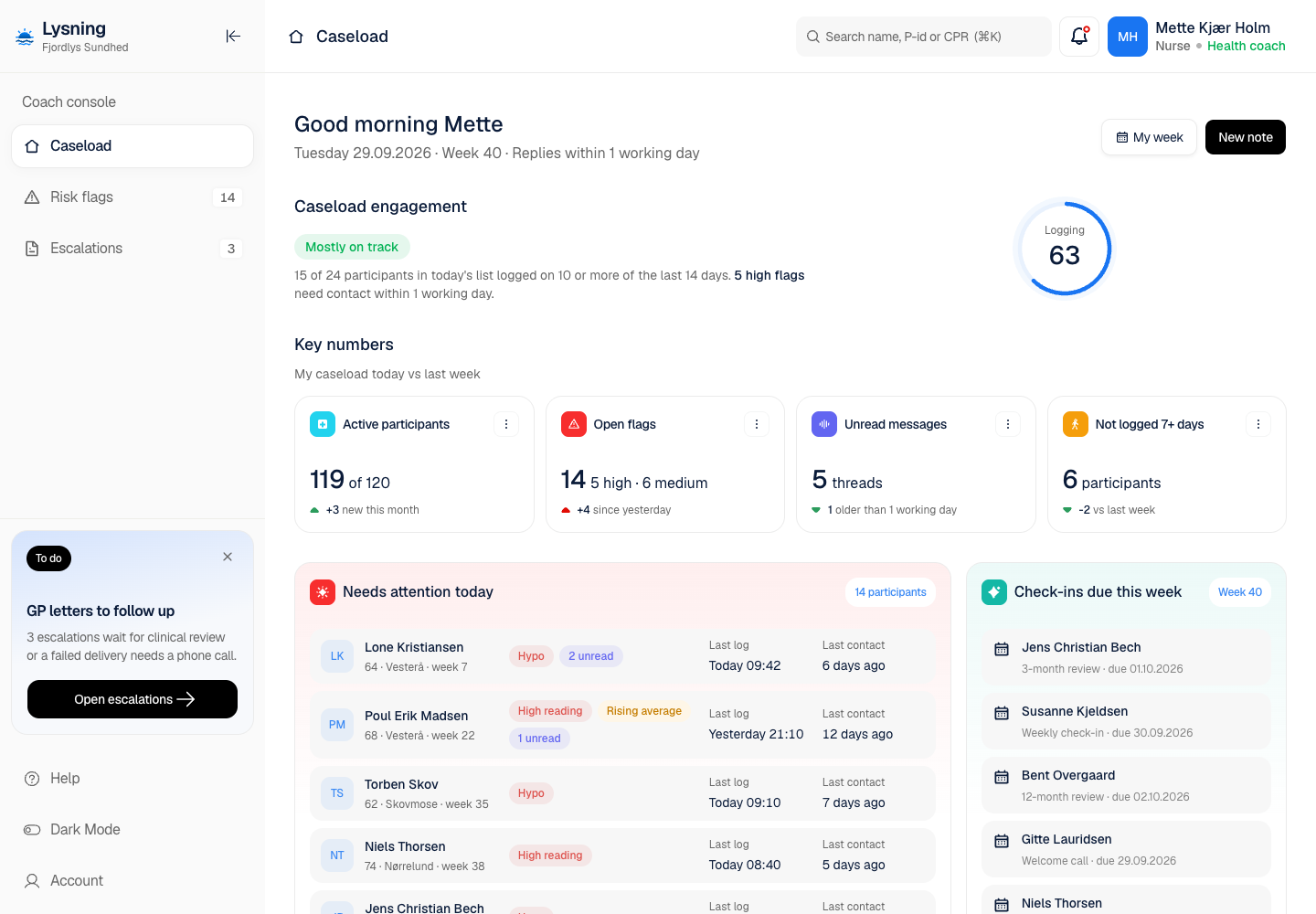Open Active participants card options menu

coord(506,424)
